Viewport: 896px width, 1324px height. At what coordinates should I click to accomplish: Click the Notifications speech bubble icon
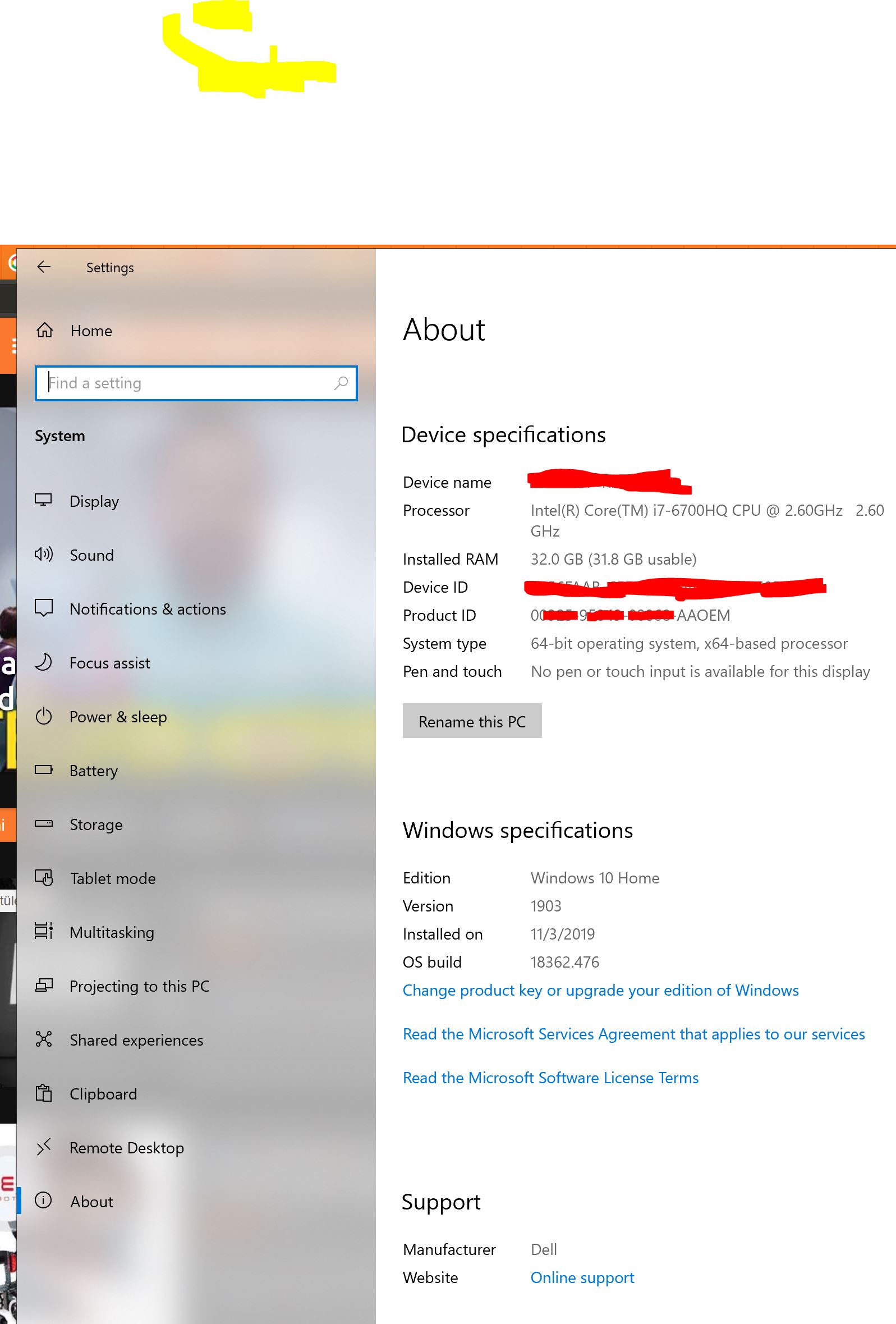click(x=43, y=608)
